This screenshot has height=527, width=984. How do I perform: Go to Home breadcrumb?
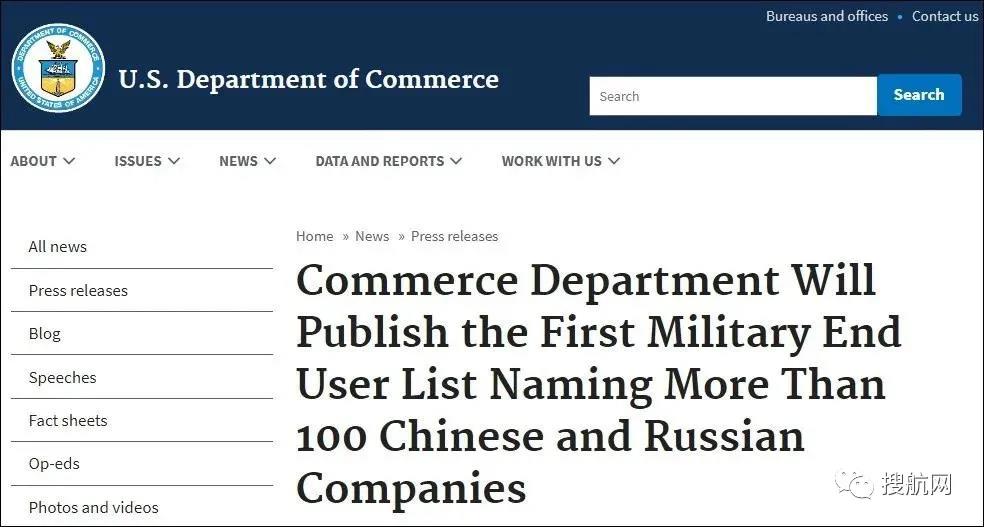[x=314, y=236]
